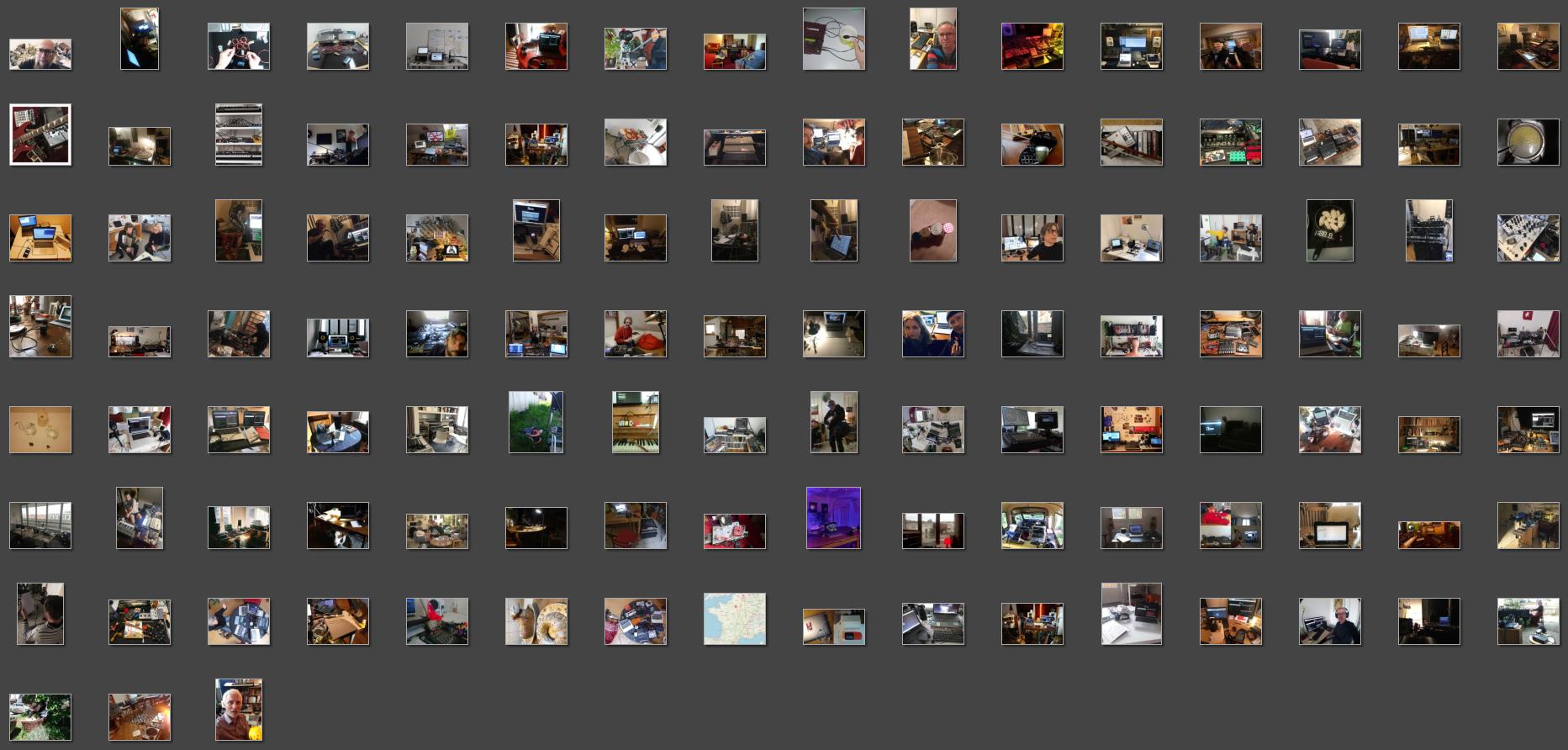Open the bald bearded man selfie thumbnail
This screenshot has width=1568, height=750.
point(40,54)
